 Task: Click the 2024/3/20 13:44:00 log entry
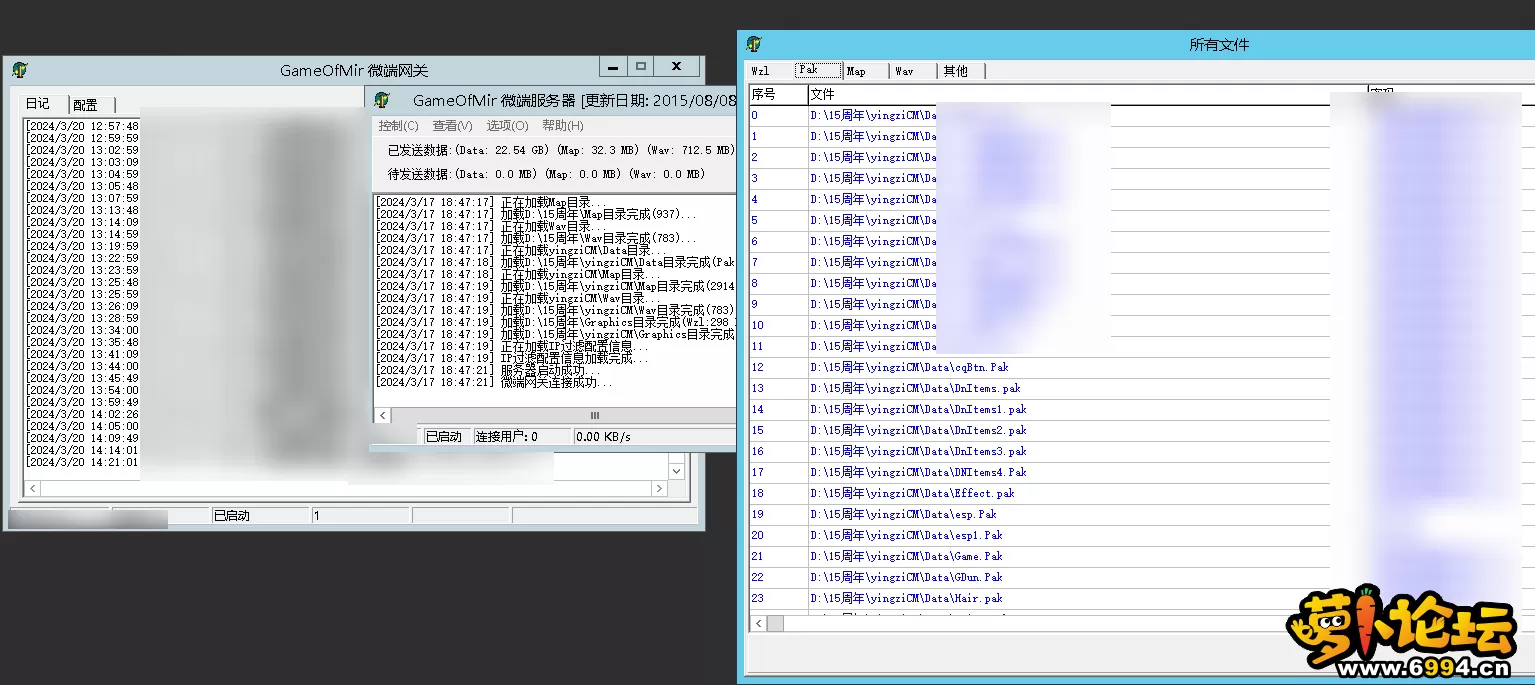click(82, 366)
